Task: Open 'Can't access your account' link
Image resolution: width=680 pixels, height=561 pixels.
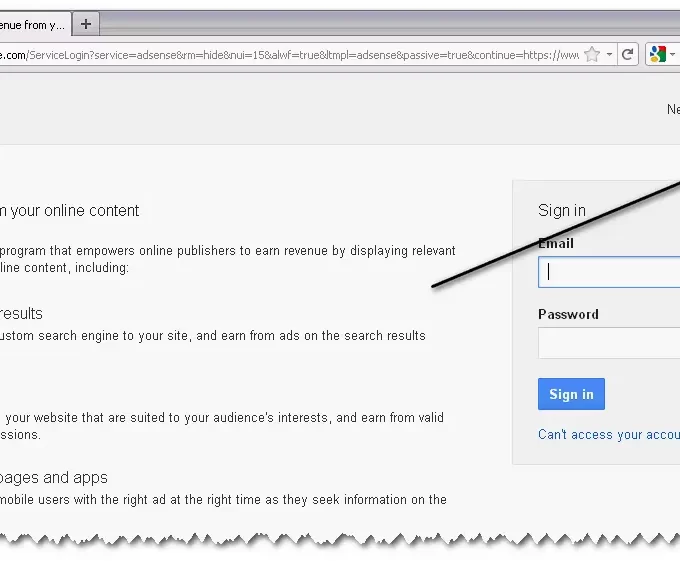Action: tap(609, 434)
